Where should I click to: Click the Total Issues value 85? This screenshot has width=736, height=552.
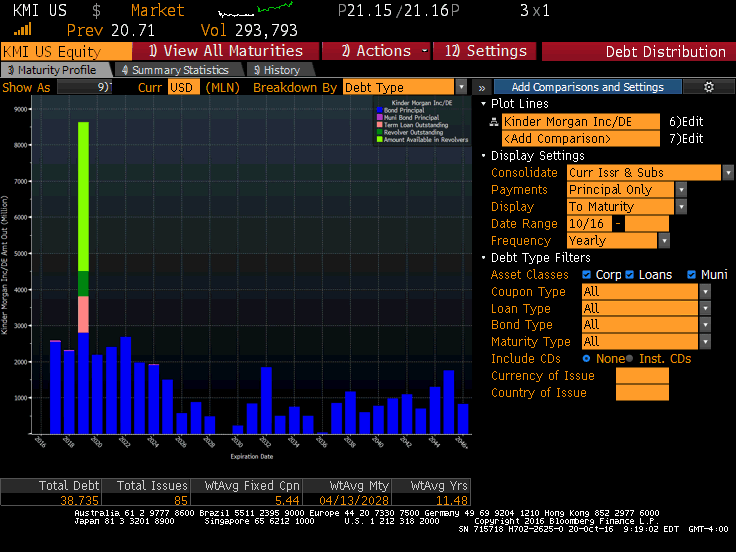(181, 500)
